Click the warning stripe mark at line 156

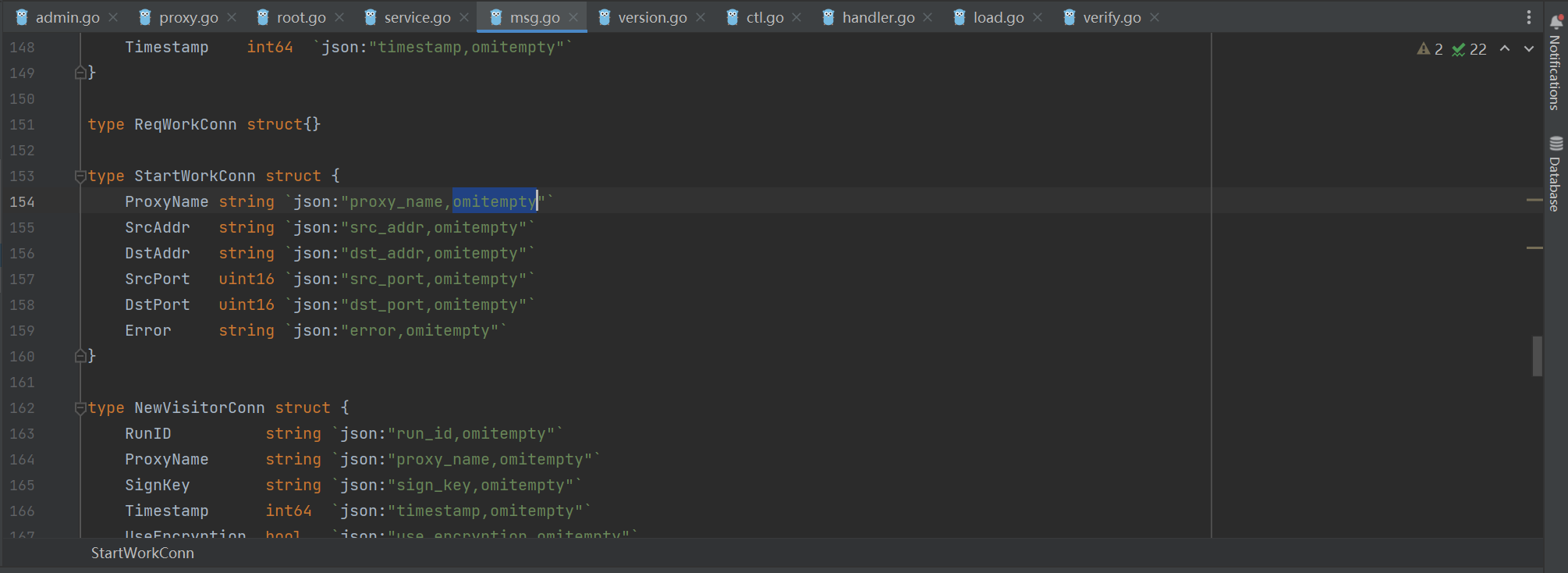[1534, 247]
